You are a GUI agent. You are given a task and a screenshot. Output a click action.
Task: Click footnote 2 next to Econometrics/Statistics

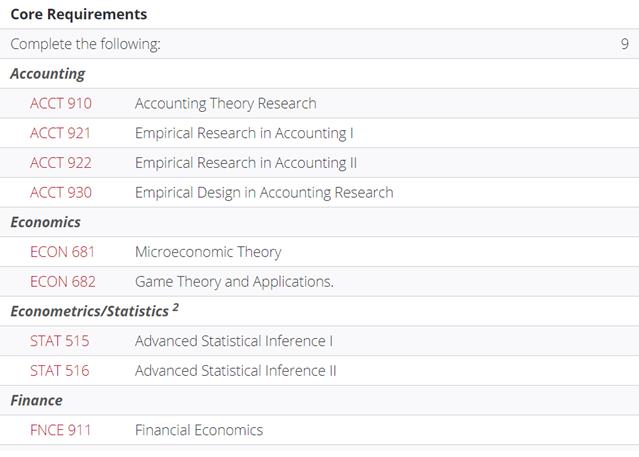click(x=175, y=307)
